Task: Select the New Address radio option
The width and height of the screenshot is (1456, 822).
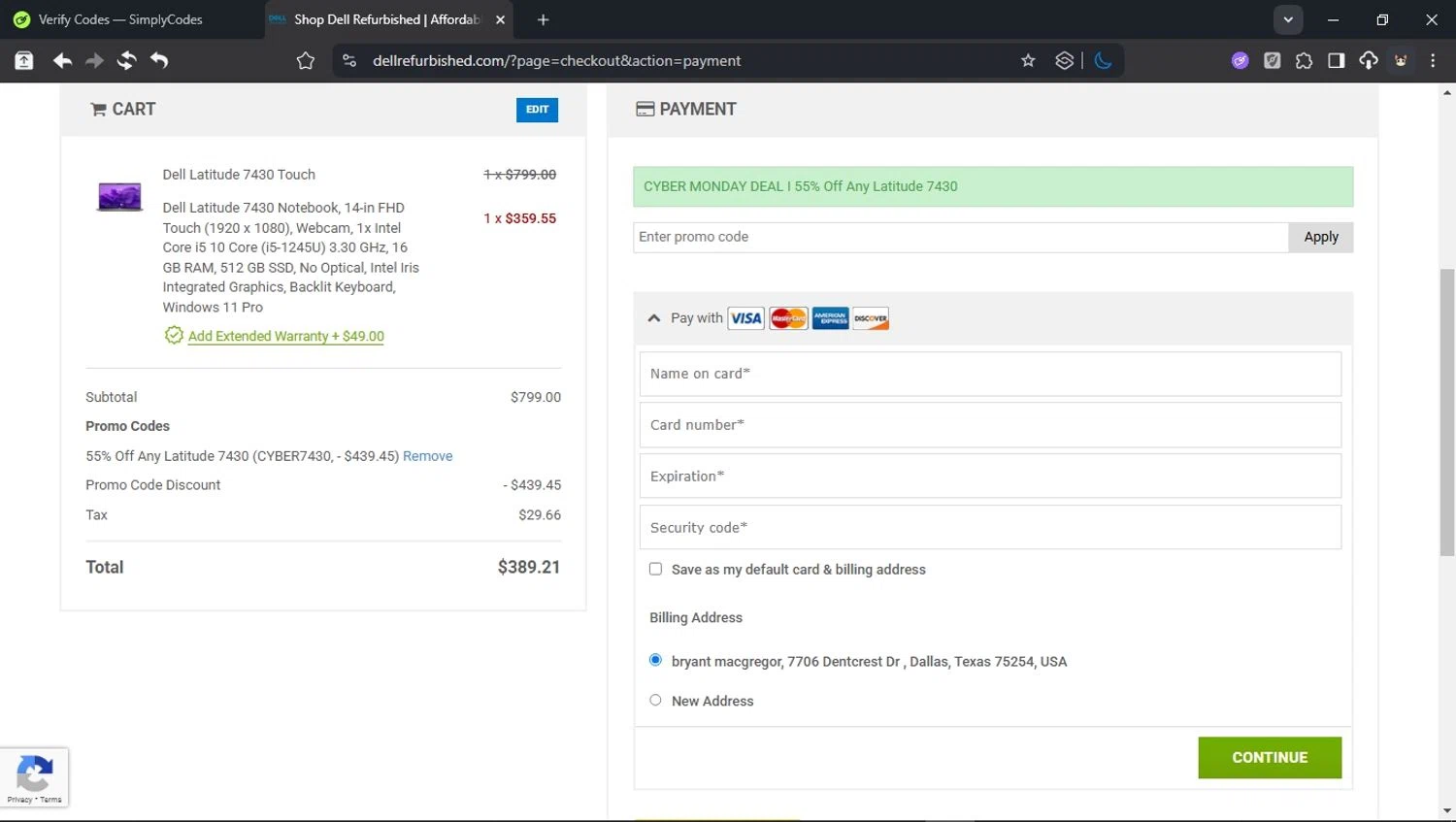Action: pyautogui.click(x=655, y=701)
